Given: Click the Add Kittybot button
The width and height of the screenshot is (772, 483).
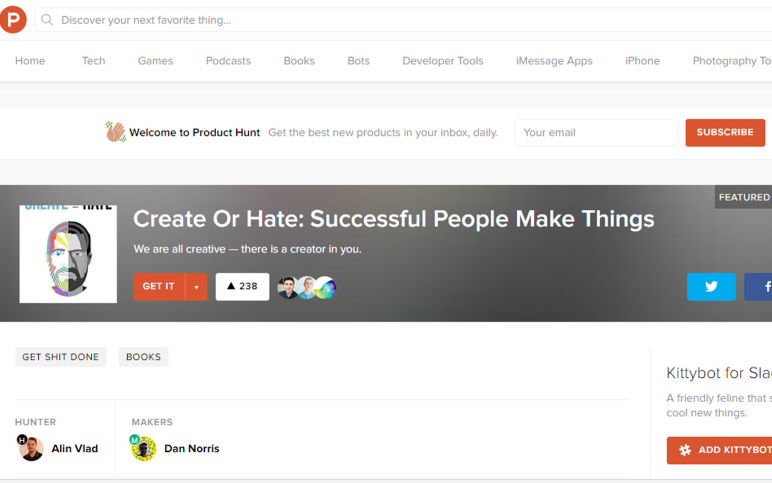Looking at the screenshot, I should pyautogui.click(x=719, y=450).
